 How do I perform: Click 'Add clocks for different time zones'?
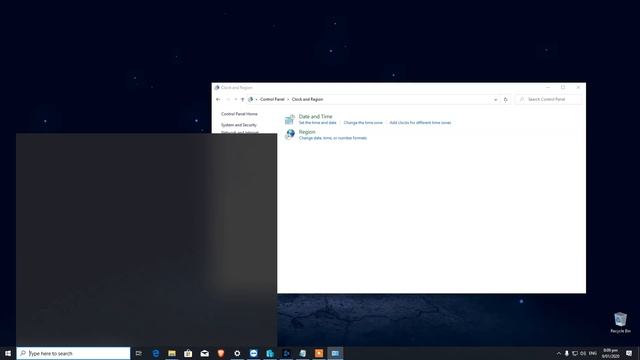420,122
